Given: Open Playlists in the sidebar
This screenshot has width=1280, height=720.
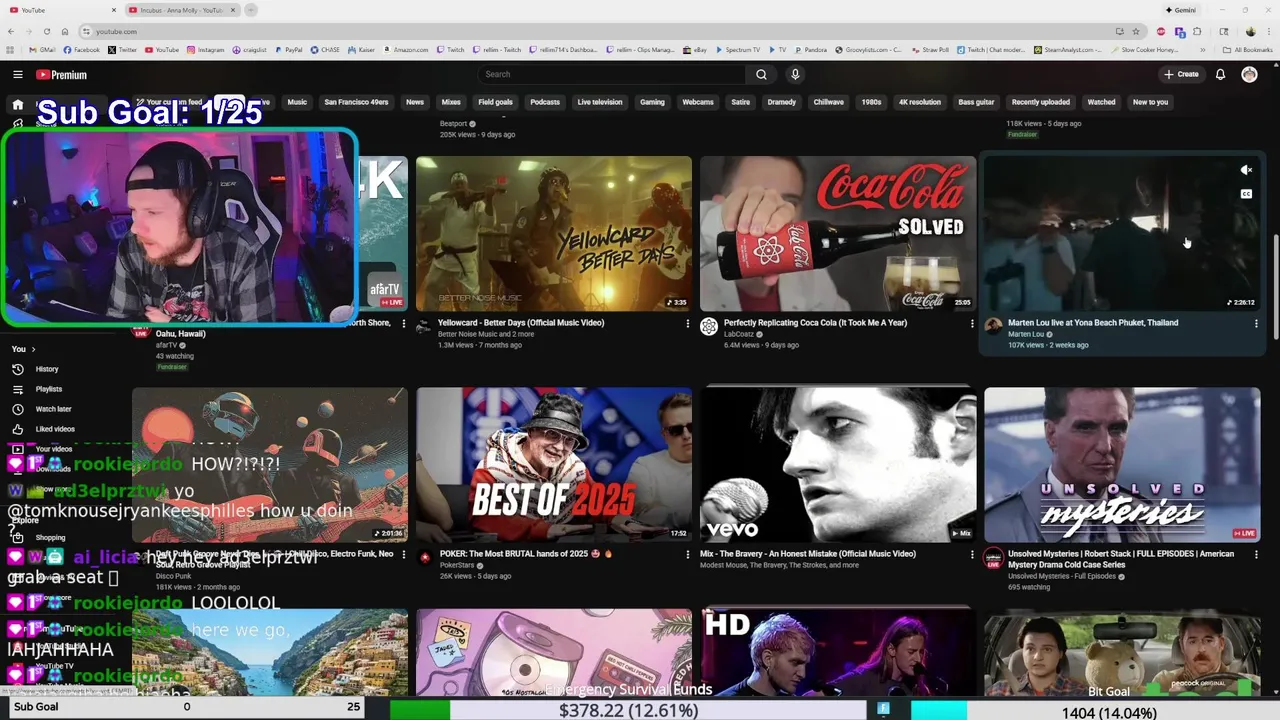Looking at the screenshot, I should pyautogui.click(x=49, y=389).
